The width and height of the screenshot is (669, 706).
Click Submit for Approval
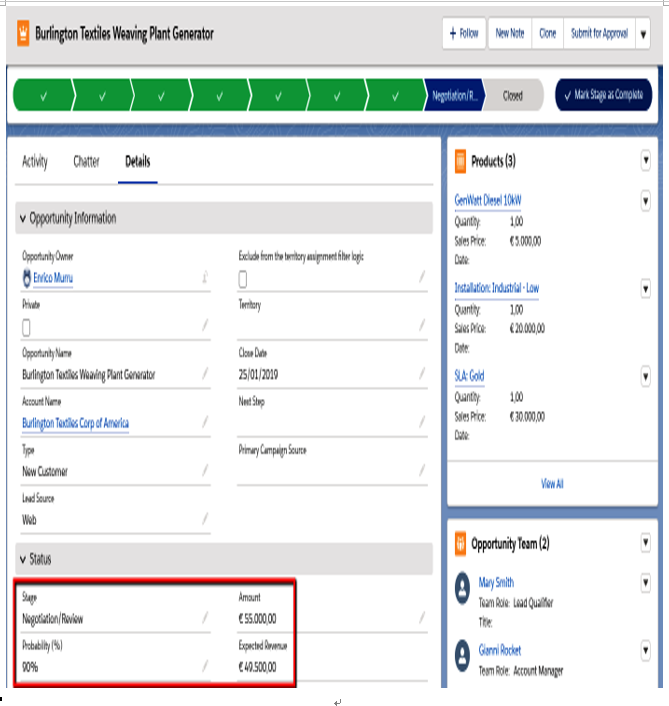pyautogui.click(x=599, y=33)
